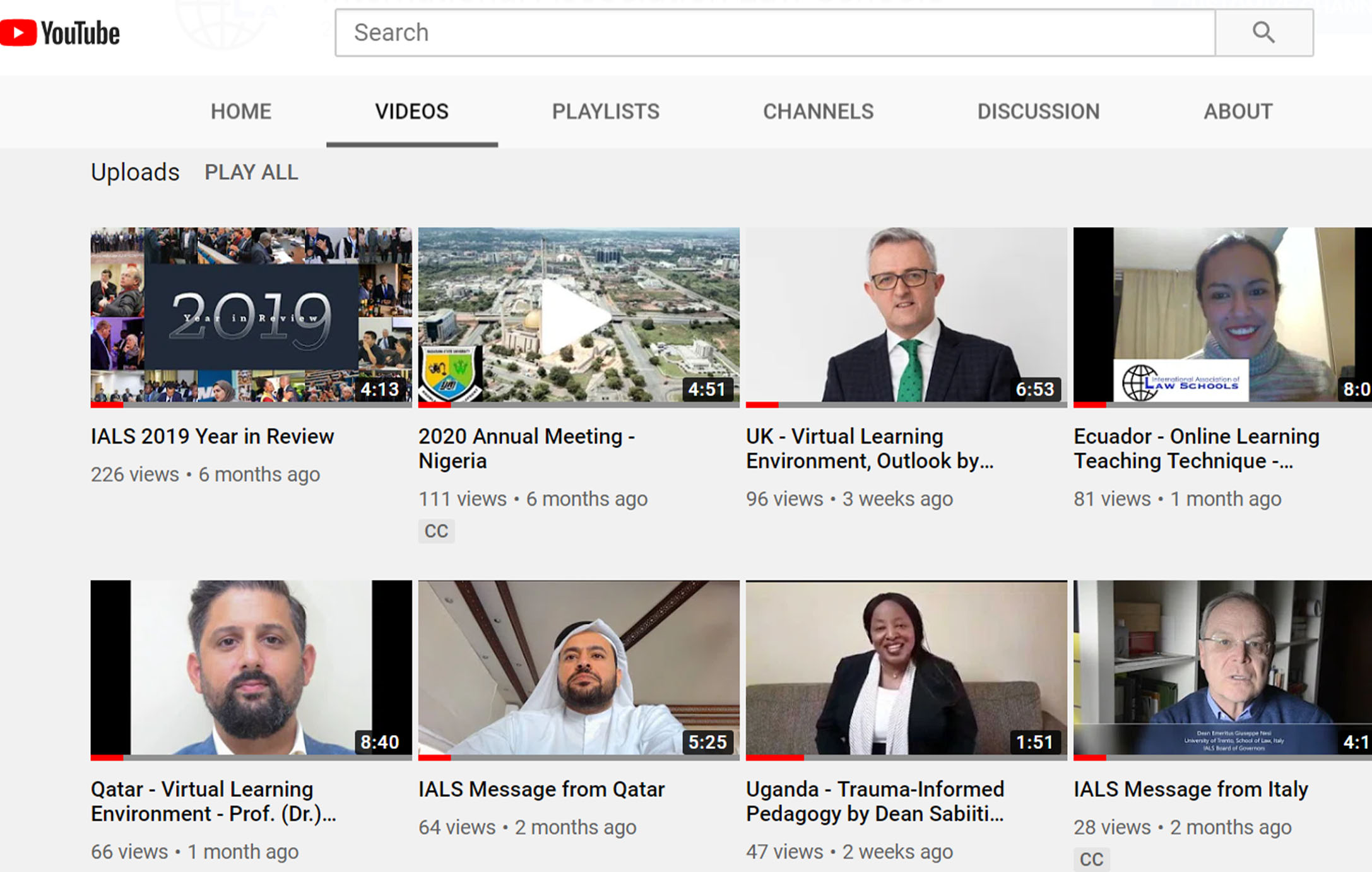Click title 'IALS 2019 Year in Review'

tap(212, 437)
